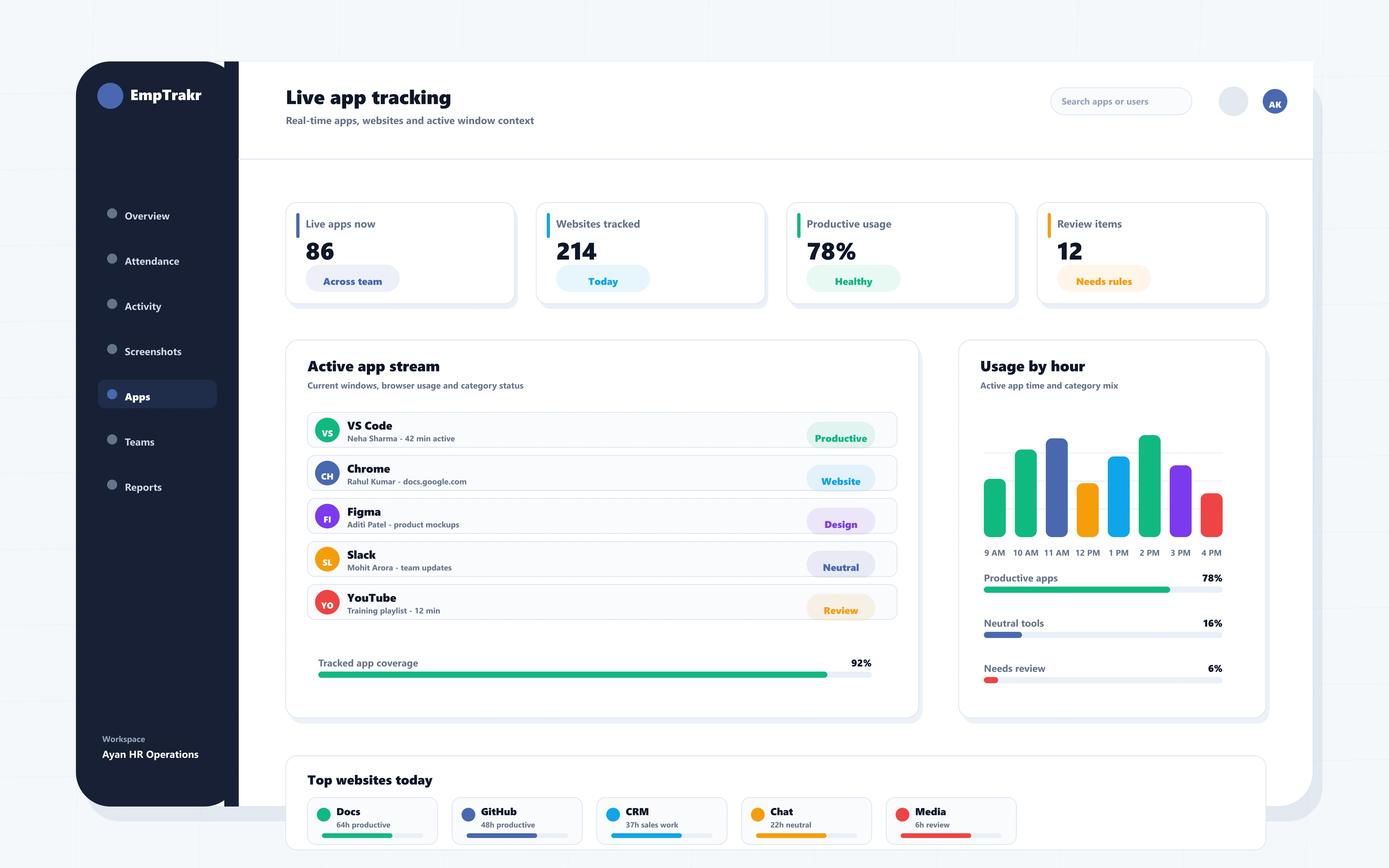Click the 48h productive label
Screen dimensions: 1389x868
[x=507, y=825]
